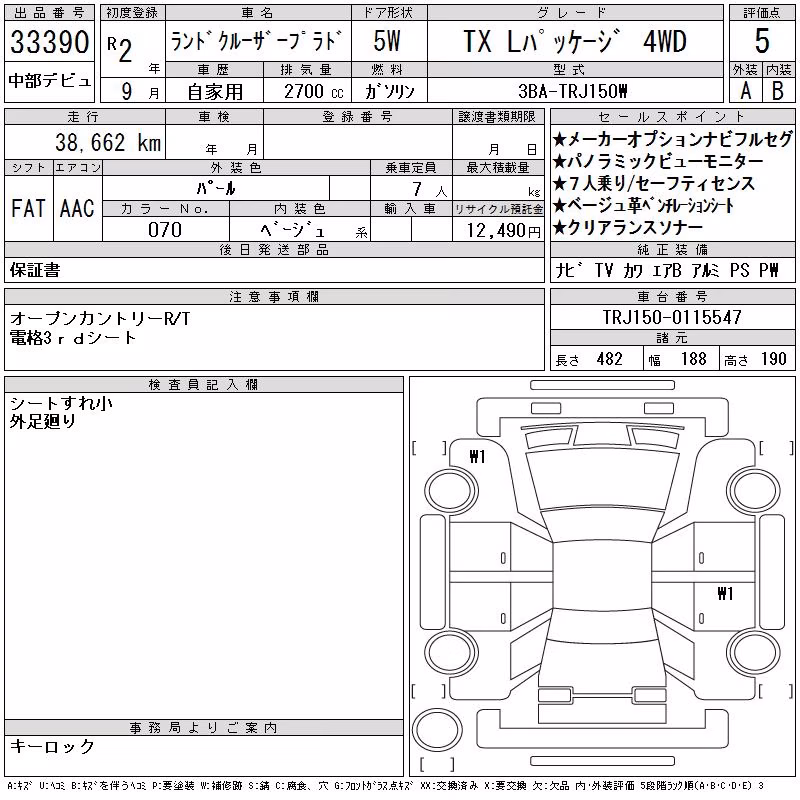This screenshot has height=800, width=800.
Task: Click the rear-right wheel on diagram
Action: 754,652
